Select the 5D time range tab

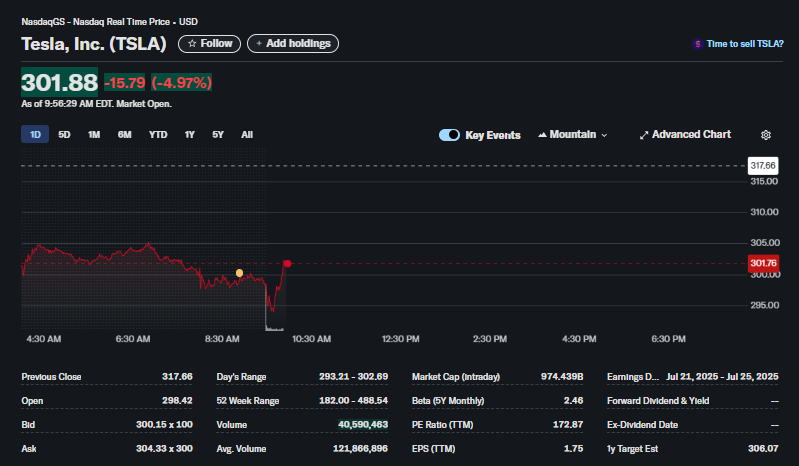coord(64,134)
